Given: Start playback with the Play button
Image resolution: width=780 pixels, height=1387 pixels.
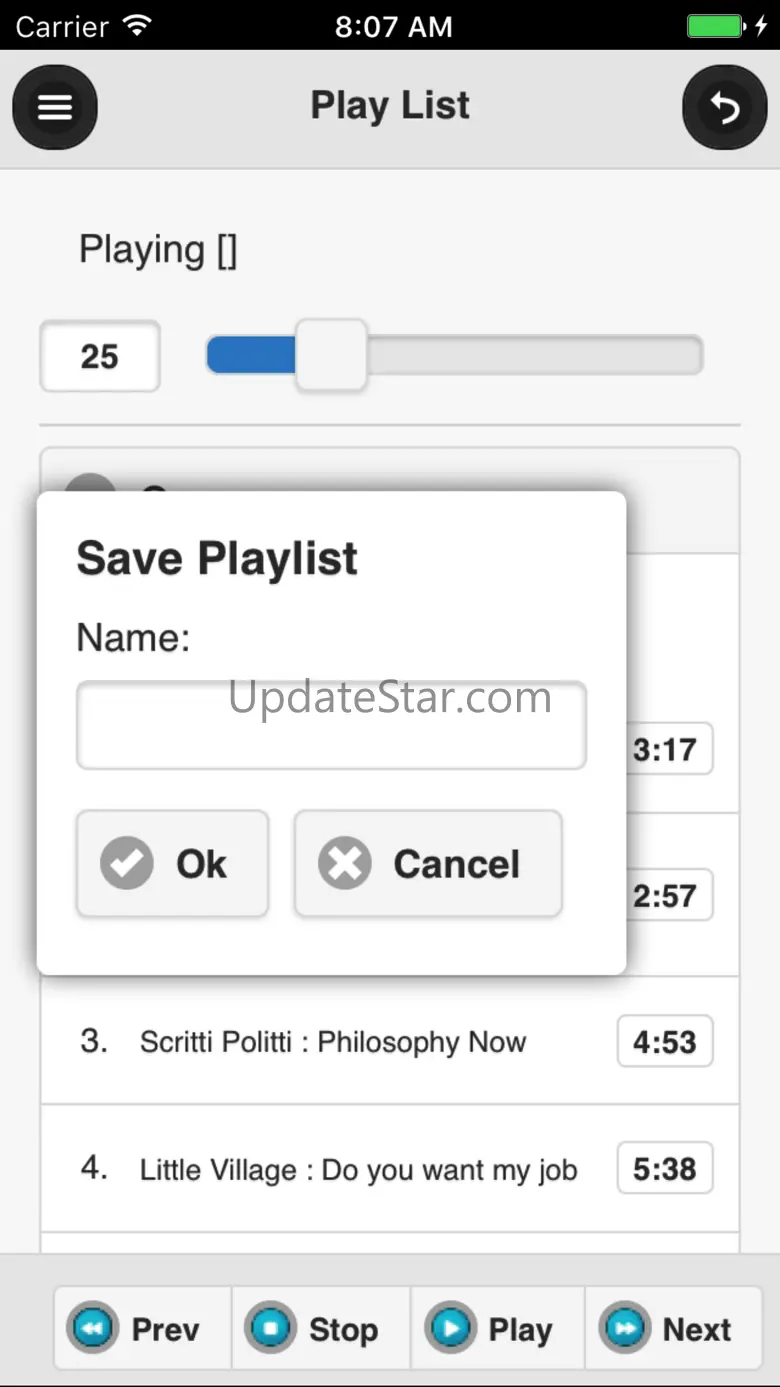Looking at the screenshot, I should click(497, 1328).
